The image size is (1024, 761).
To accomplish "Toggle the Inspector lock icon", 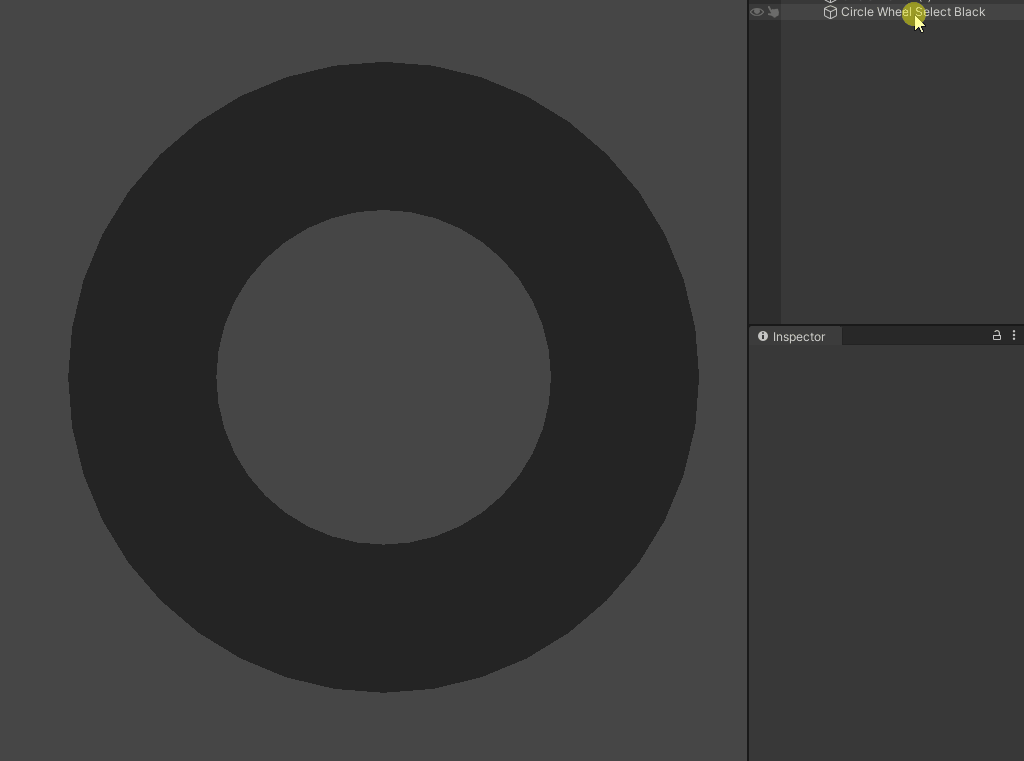I will pos(997,335).
